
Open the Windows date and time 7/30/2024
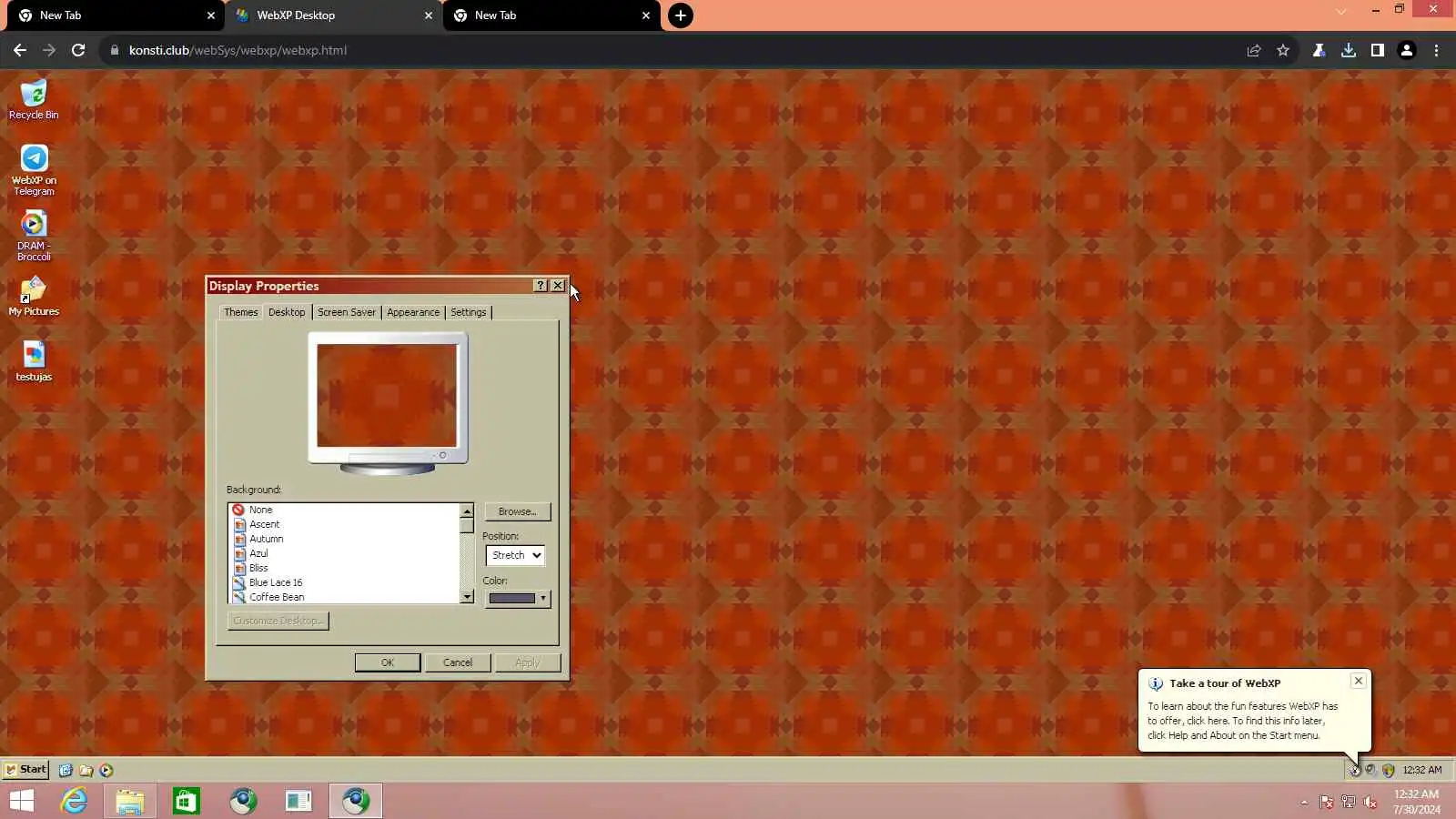click(x=1417, y=802)
